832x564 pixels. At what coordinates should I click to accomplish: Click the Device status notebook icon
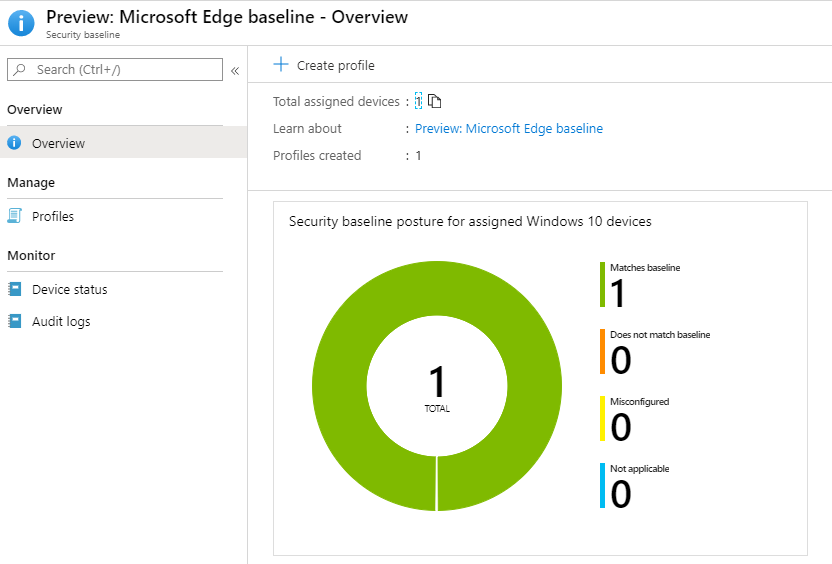point(14,289)
